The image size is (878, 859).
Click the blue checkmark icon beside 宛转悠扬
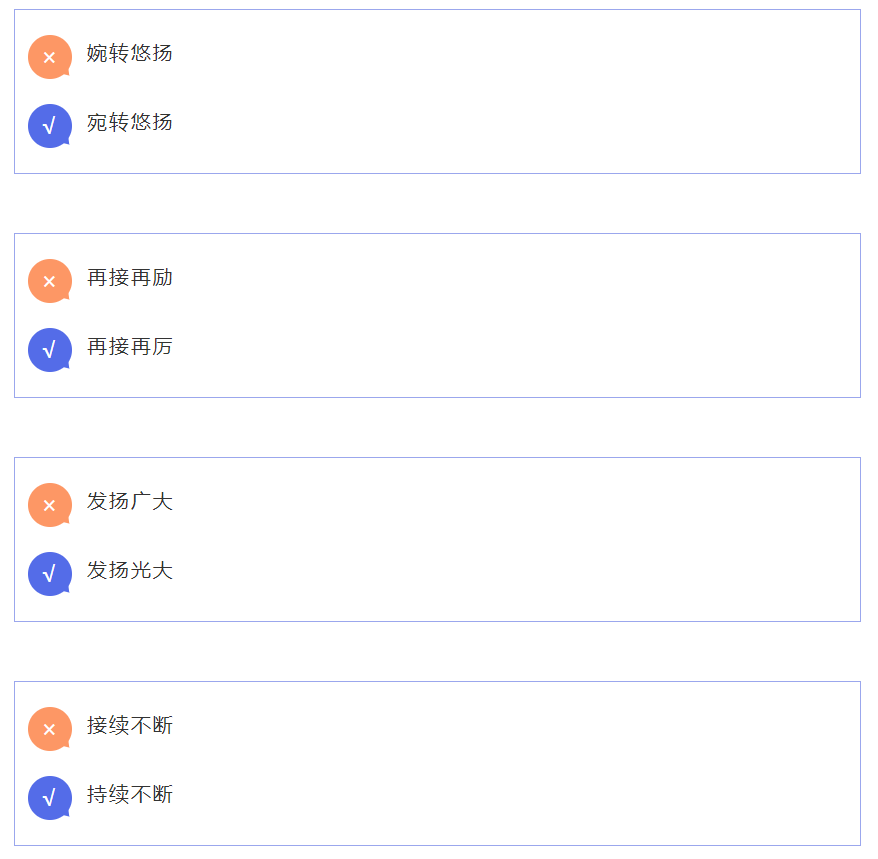click(x=49, y=126)
